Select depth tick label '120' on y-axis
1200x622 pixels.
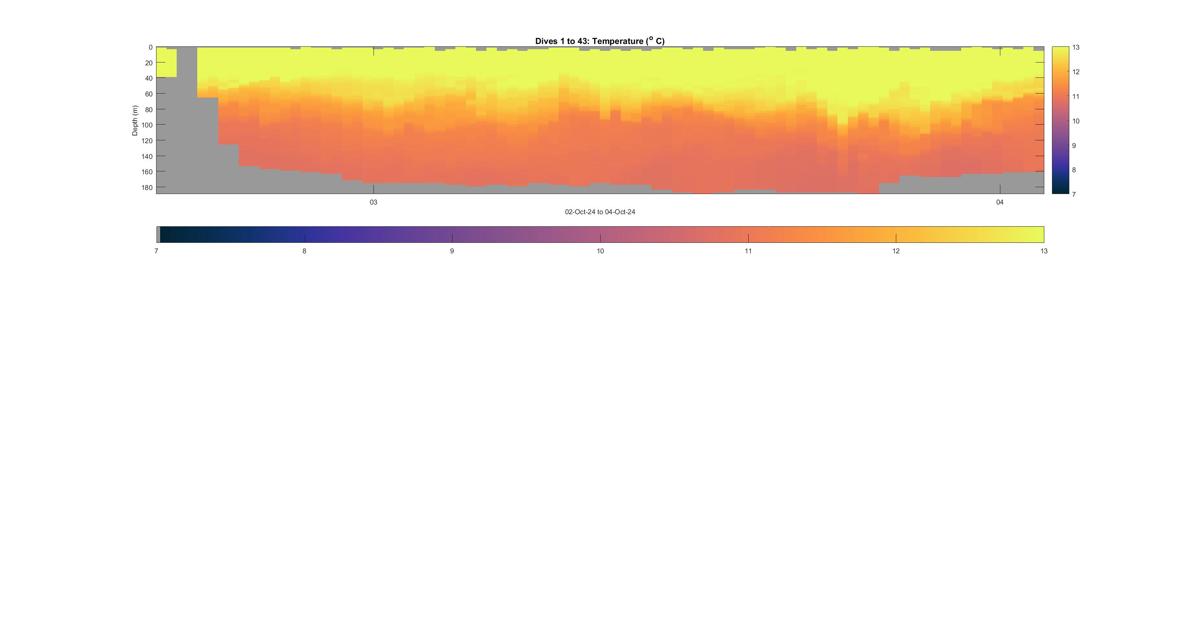146,141
